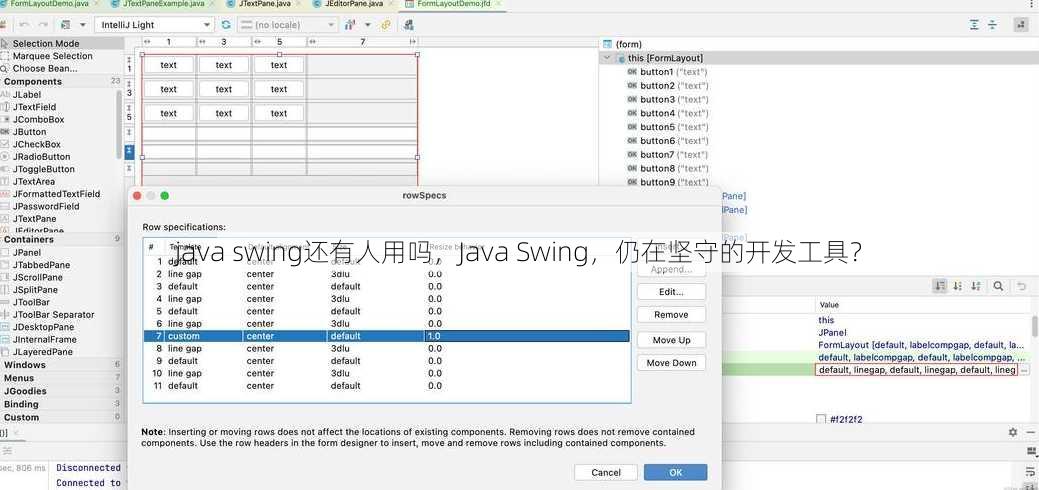1039x490 pixels.
Task: Select the (form) node in the structure tree
Action: (x=622, y=44)
